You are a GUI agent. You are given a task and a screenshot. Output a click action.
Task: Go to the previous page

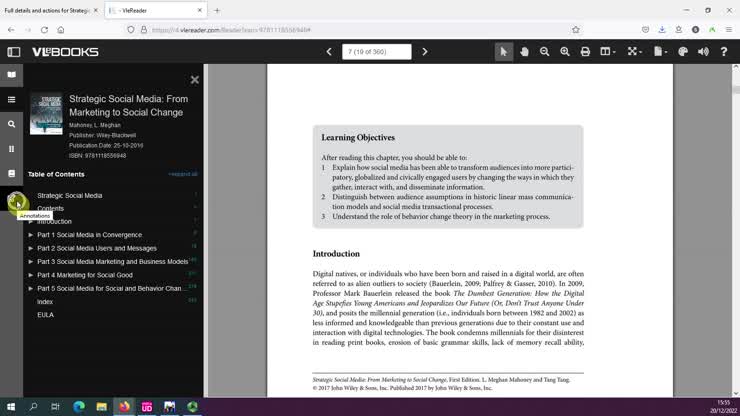(x=329, y=51)
